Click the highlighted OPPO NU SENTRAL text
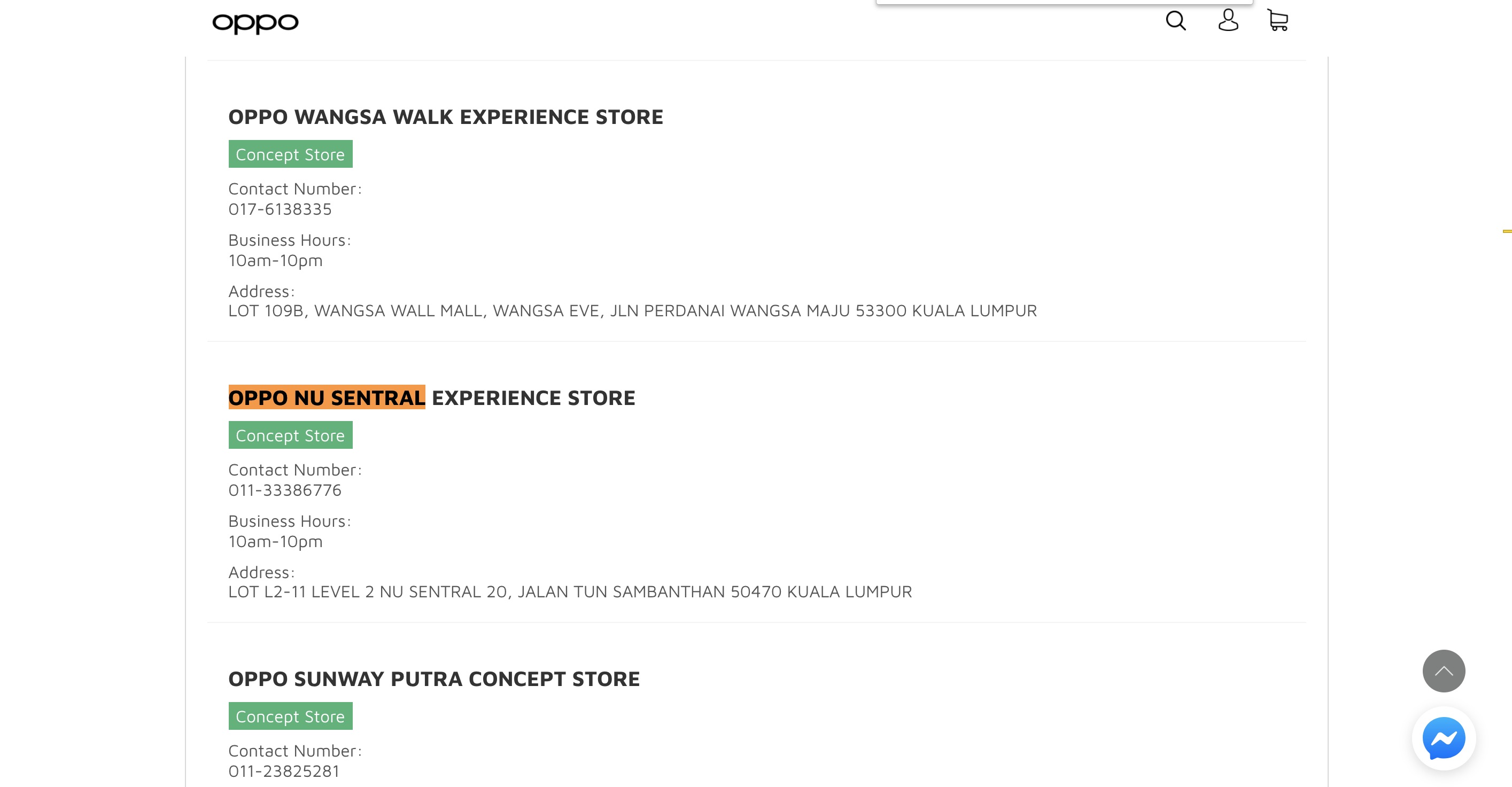Image resolution: width=1512 pixels, height=787 pixels. click(327, 398)
